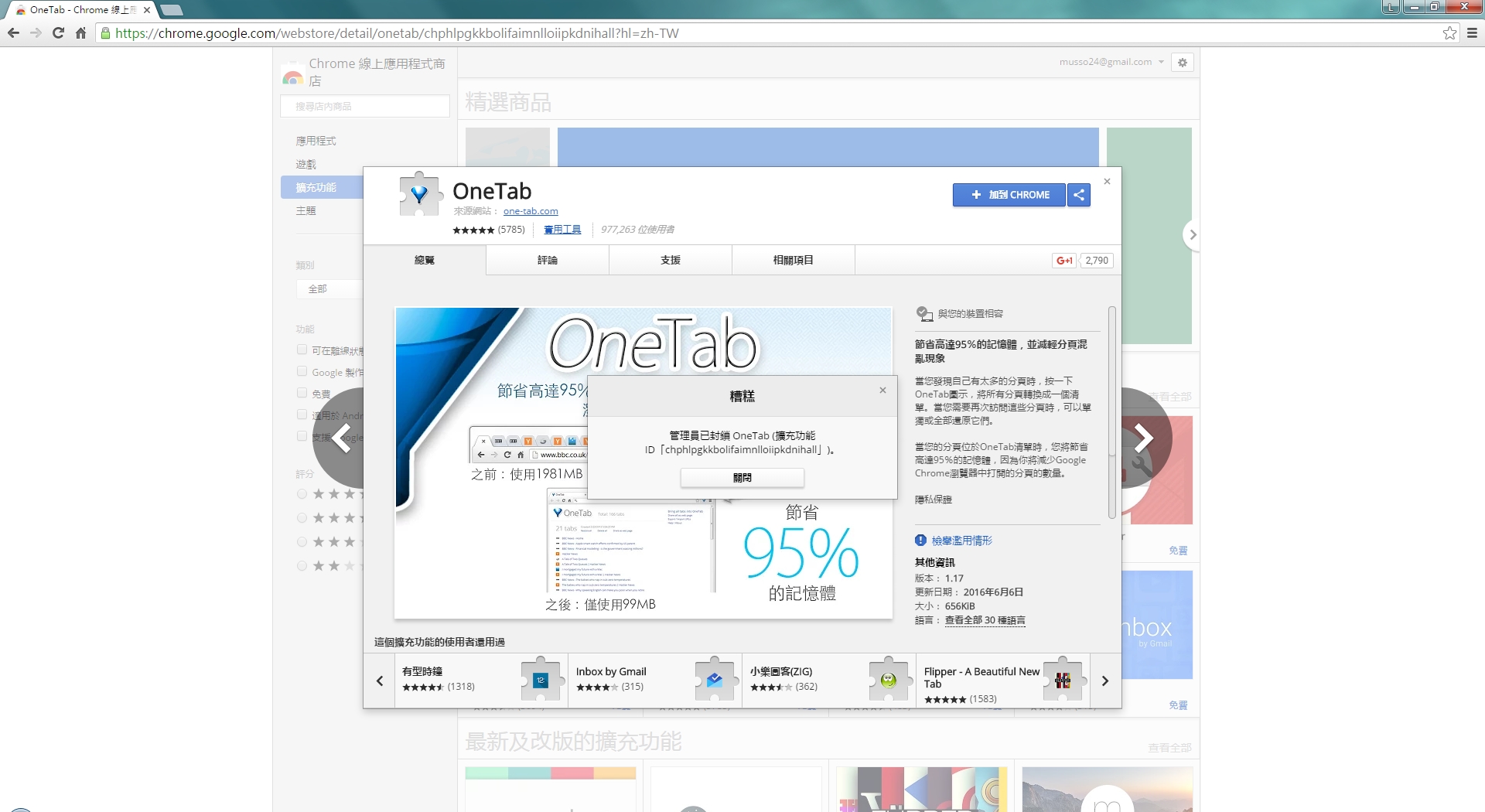Switch to the 總覽 tab
Screen dimensions: 1485x812
point(425,260)
